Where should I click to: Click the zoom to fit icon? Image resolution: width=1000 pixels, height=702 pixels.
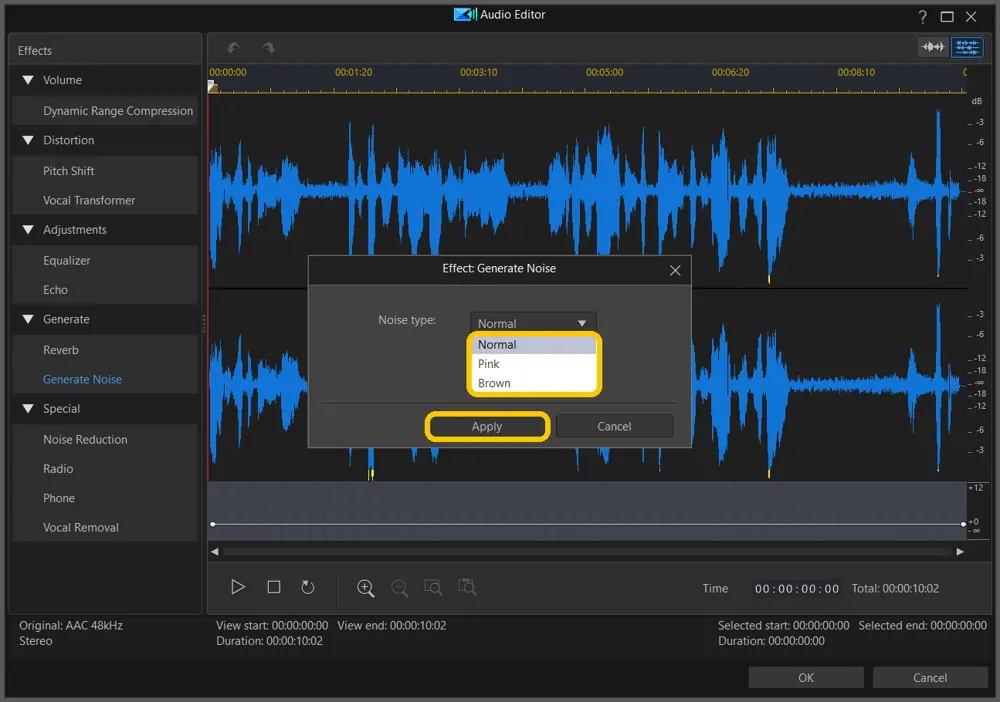467,587
